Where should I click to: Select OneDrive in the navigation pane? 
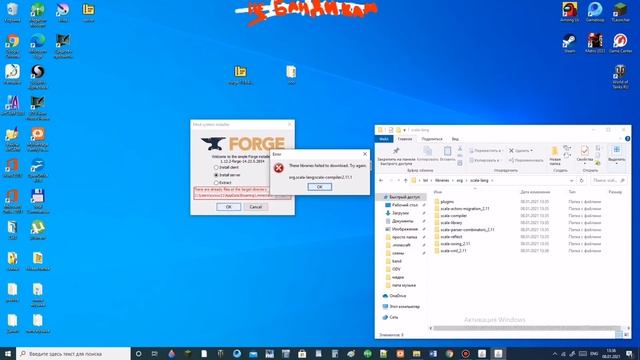click(x=395, y=296)
